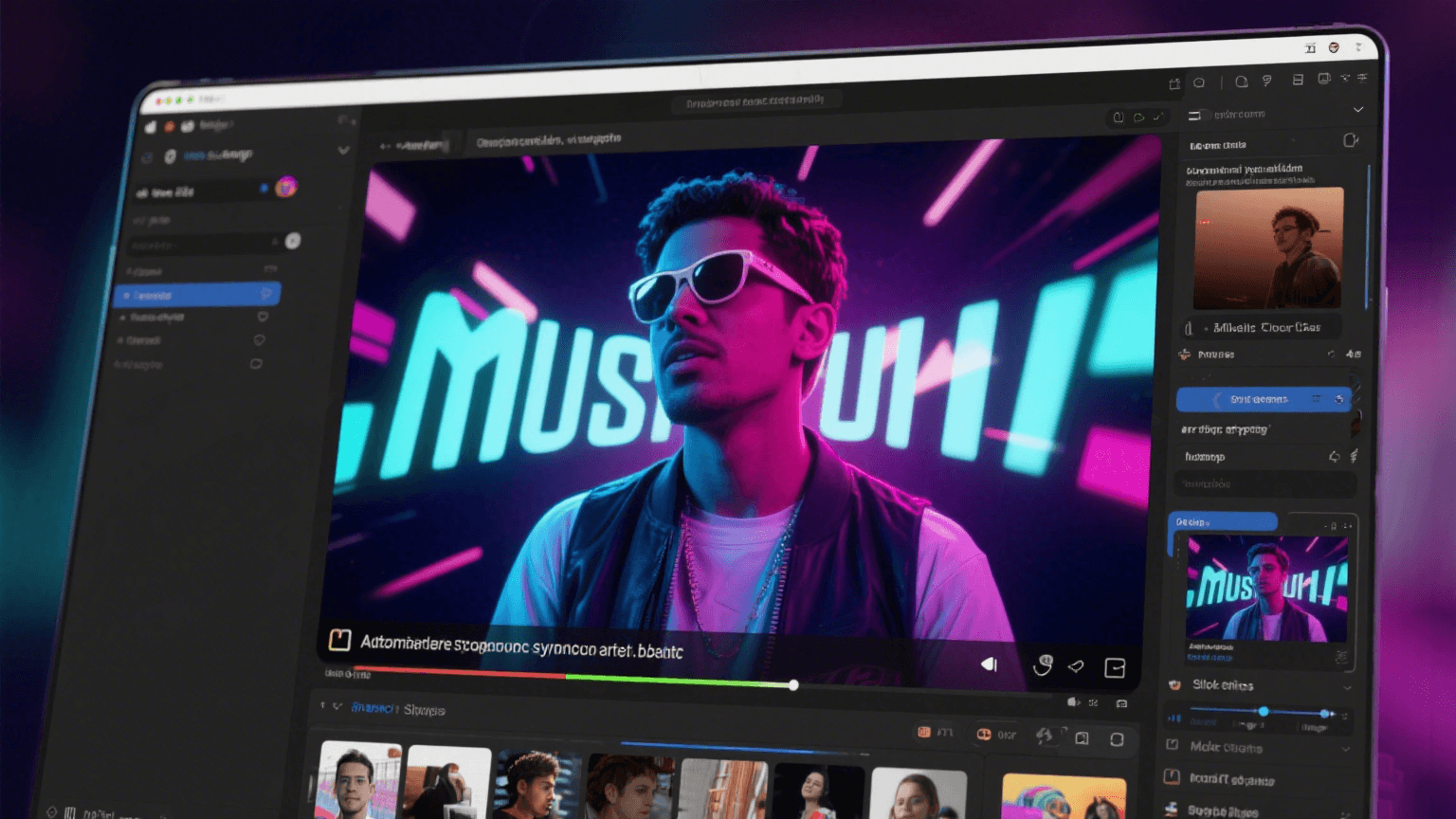The height and width of the screenshot is (819, 1456).
Task: Click the colorful avatar icon in the sidebar
Action: pyautogui.click(x=285, y=187)
